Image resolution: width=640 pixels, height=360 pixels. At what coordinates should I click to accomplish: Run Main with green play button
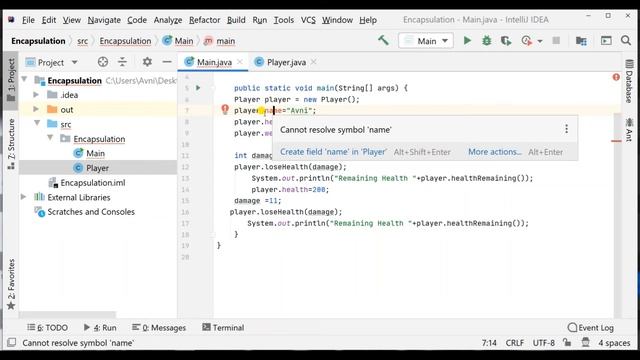click(x=467, y=41)
